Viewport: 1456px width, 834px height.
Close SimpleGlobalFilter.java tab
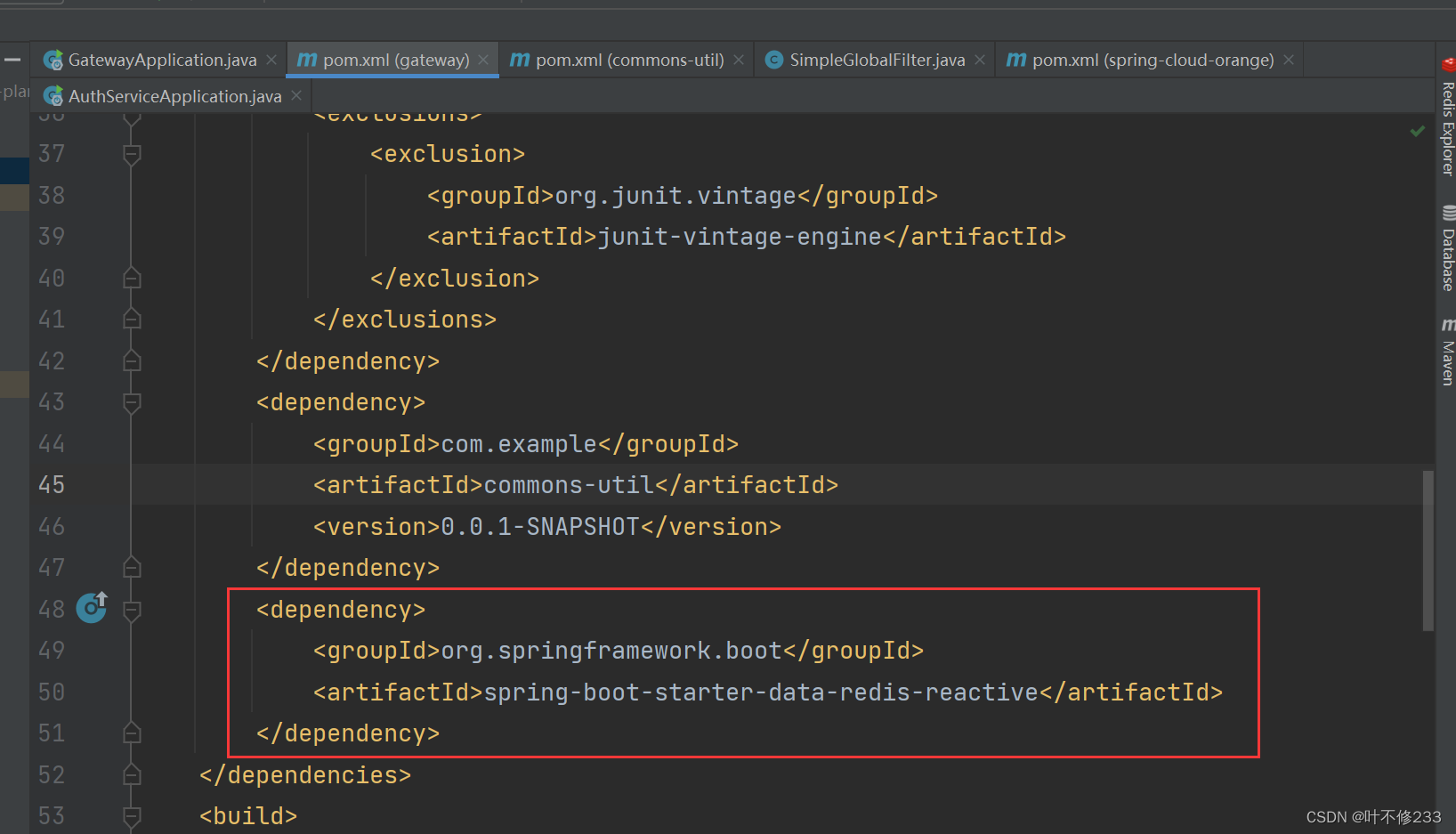coord(980,60)
